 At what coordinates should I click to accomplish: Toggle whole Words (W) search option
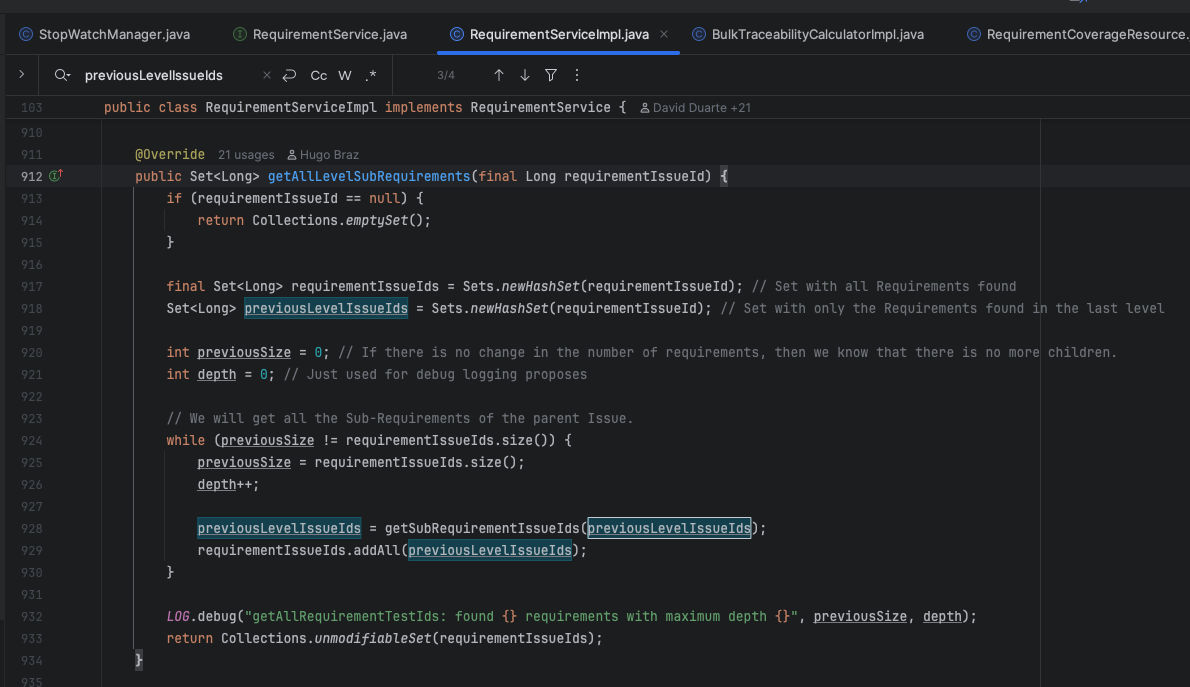coord(345,75)
